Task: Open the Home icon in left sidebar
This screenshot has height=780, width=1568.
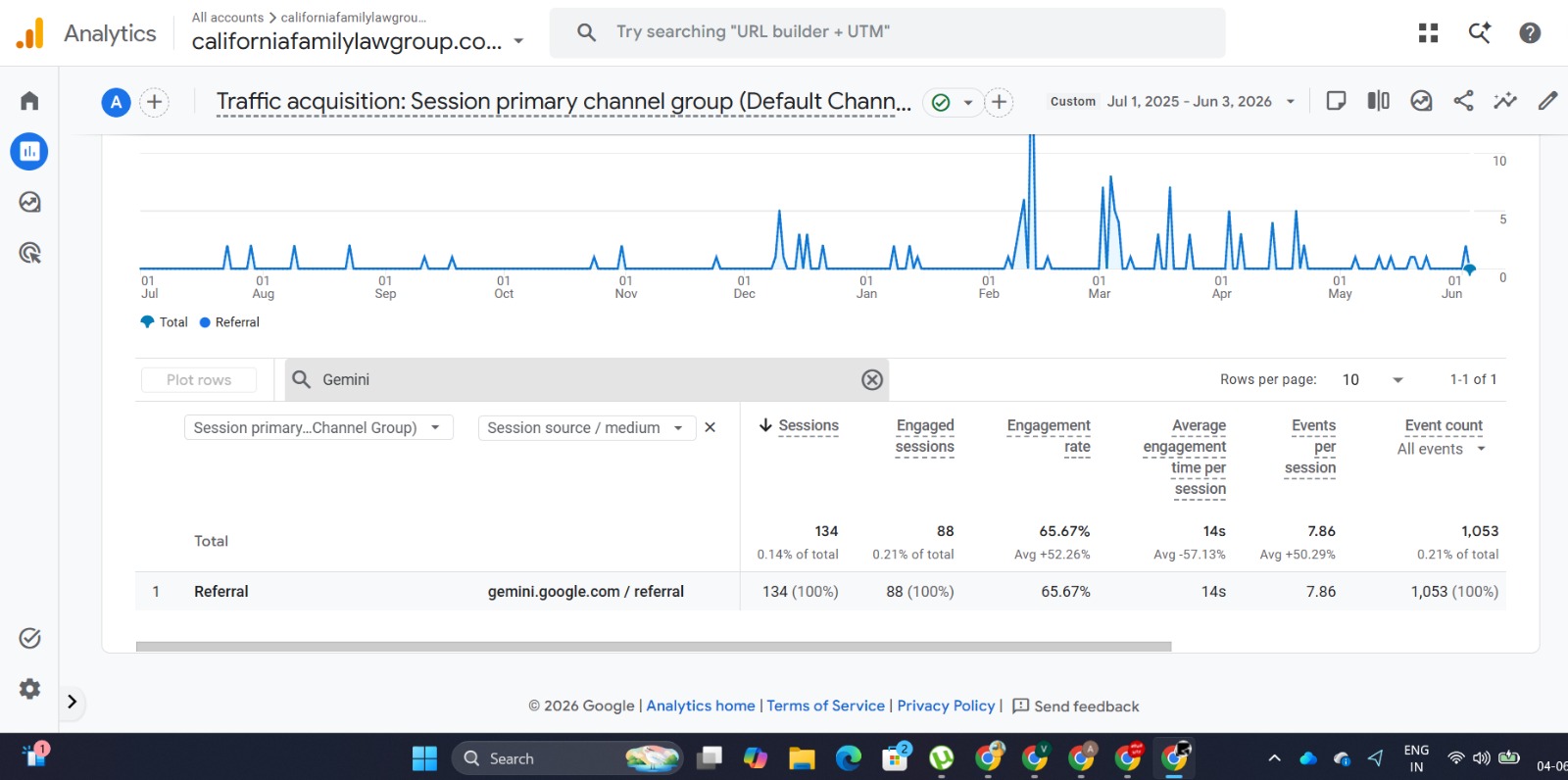Action: pos(29,101)
